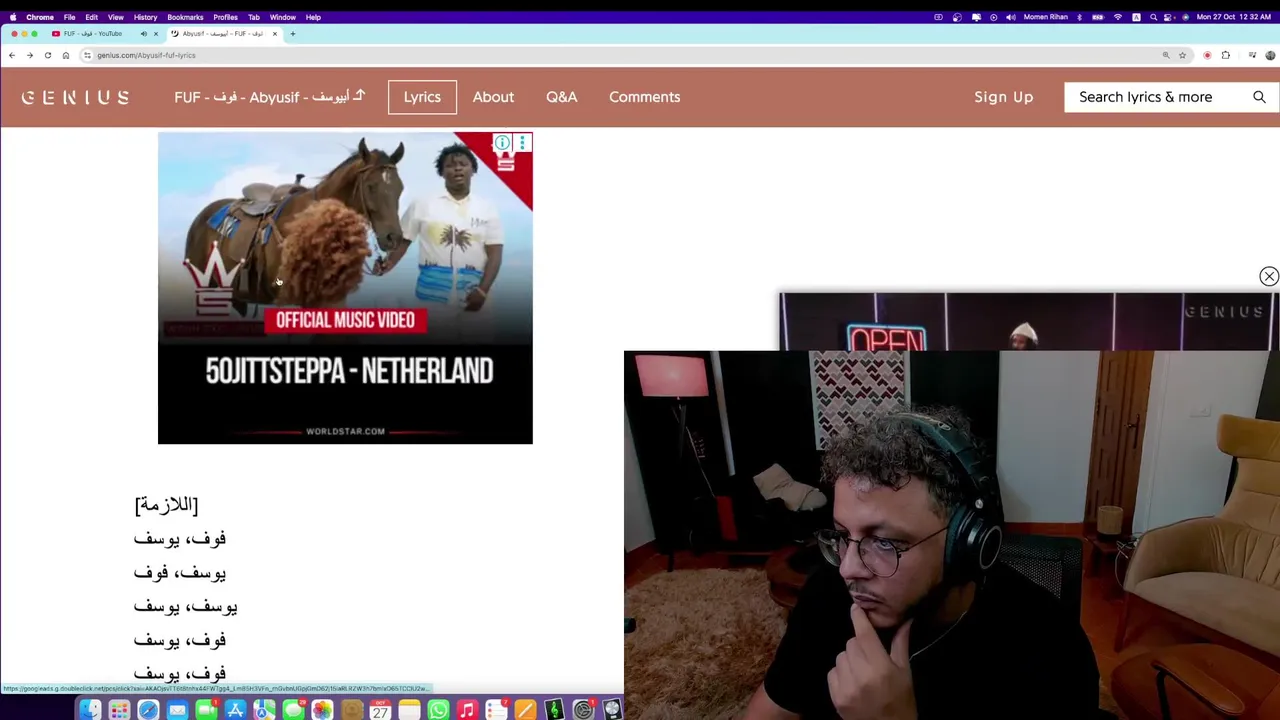Click the Bluetooth menu bar icon
This screenshot has width=1280, height=720.
tap(1079, 17)
